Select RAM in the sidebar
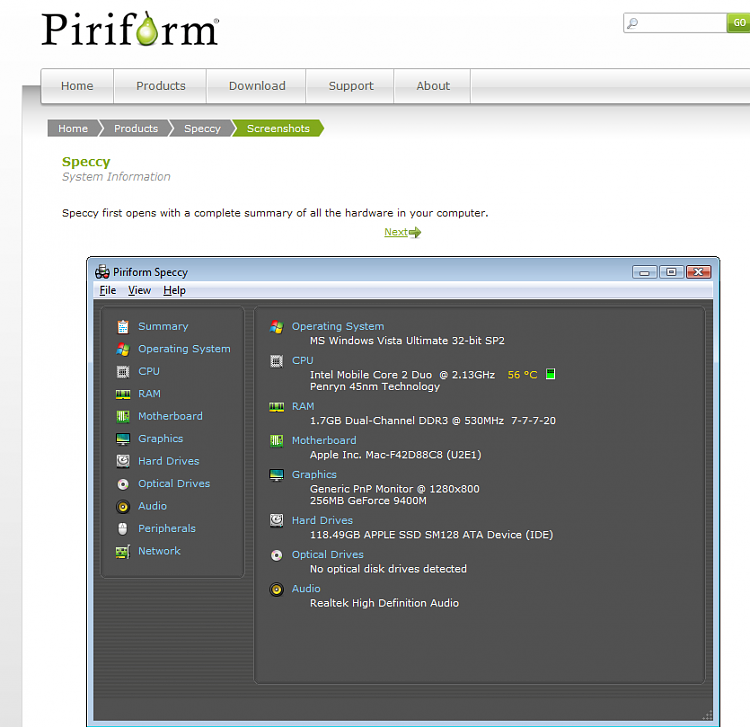The image size is (750, 727). point(149,394)
